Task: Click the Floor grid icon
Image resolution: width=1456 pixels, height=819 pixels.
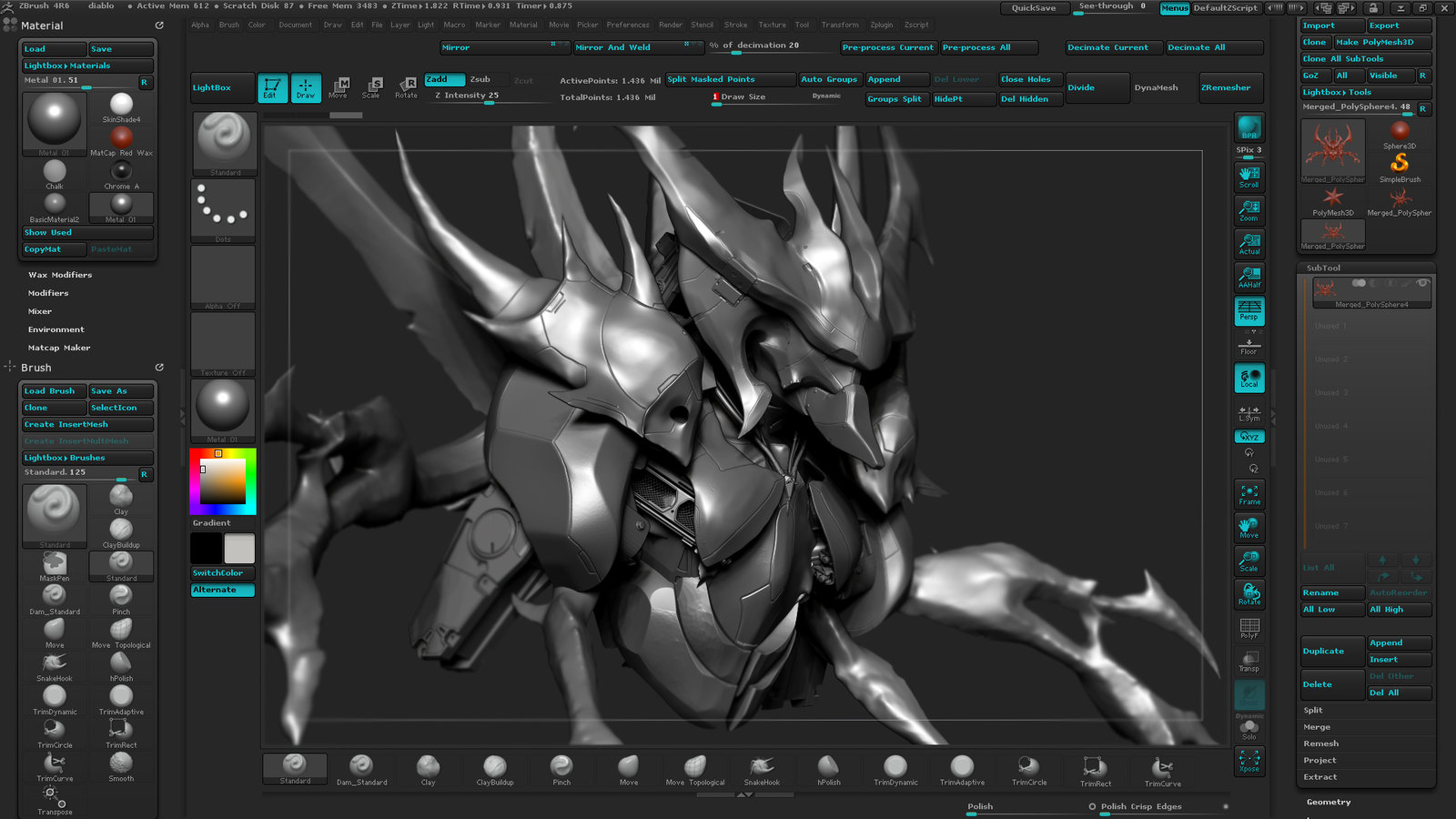Action: click(x=1249, y=346)
